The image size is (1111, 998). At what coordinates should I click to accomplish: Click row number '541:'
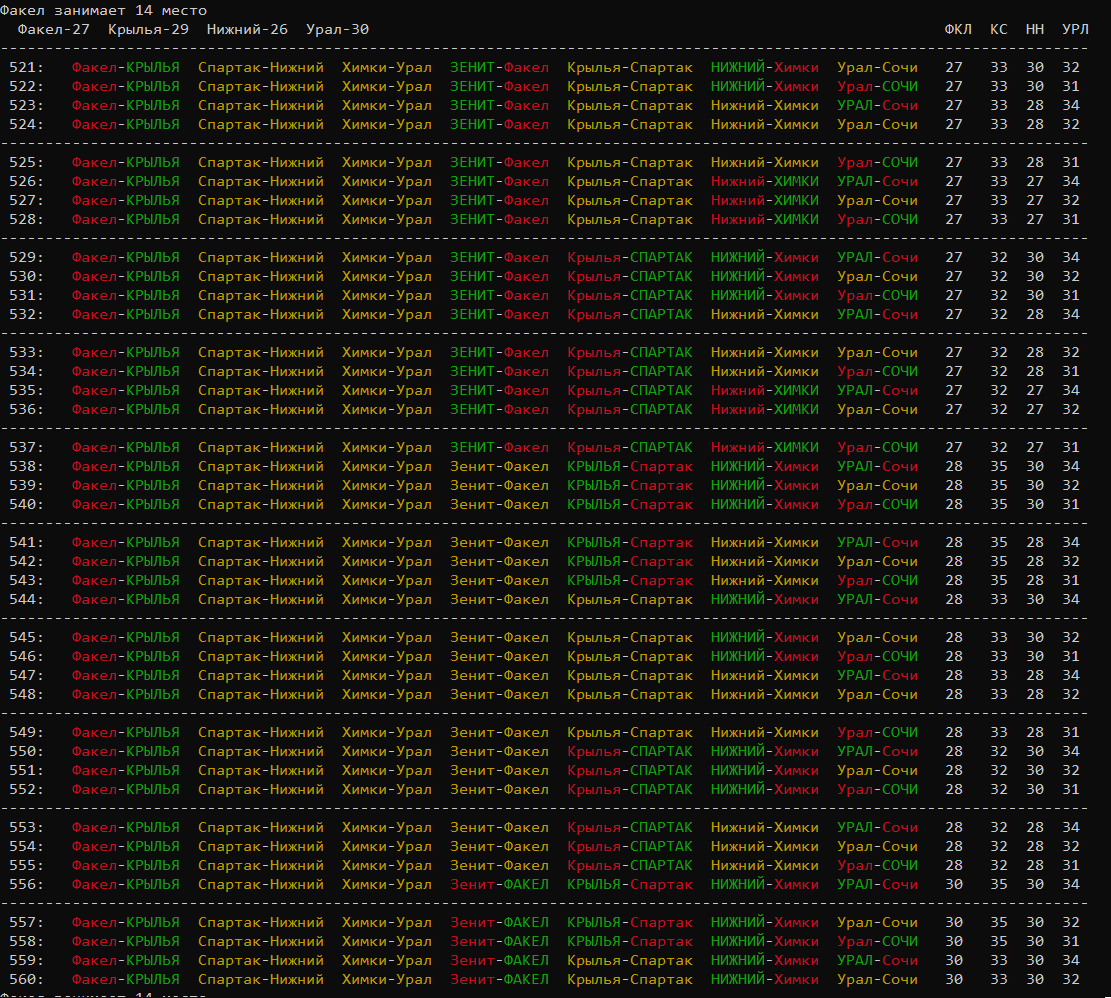click(26, 543)
